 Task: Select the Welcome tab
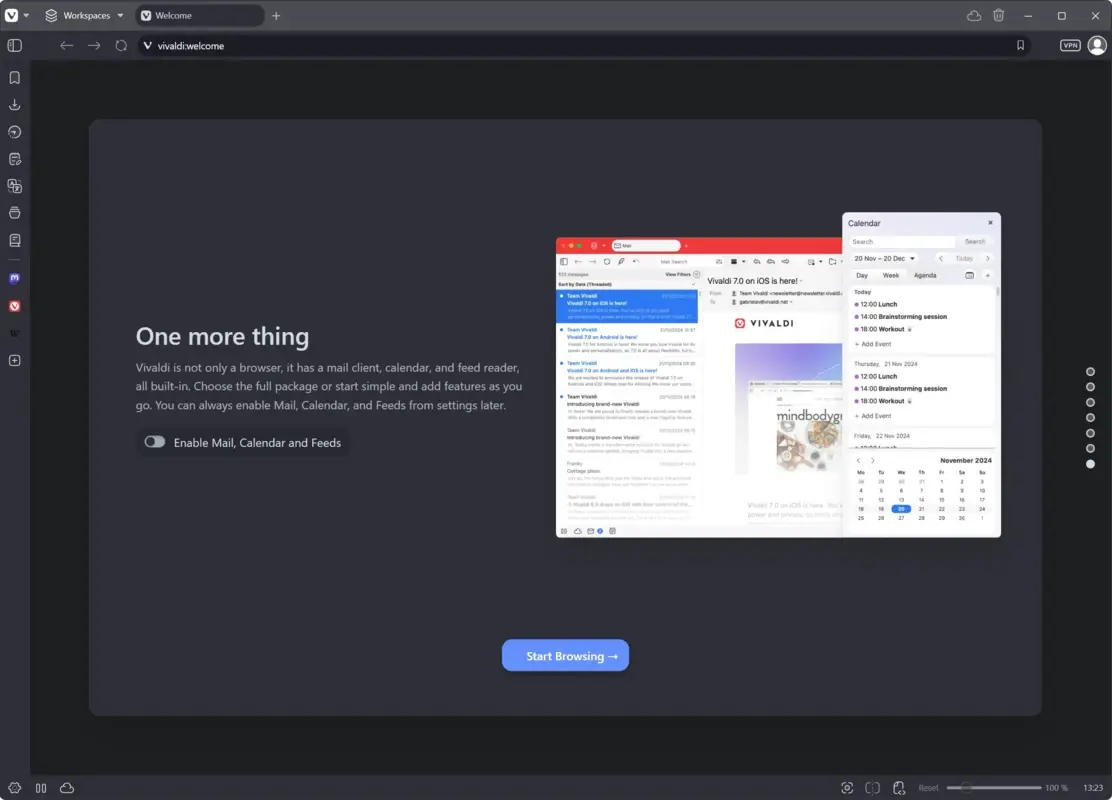(x=198, y=15)
